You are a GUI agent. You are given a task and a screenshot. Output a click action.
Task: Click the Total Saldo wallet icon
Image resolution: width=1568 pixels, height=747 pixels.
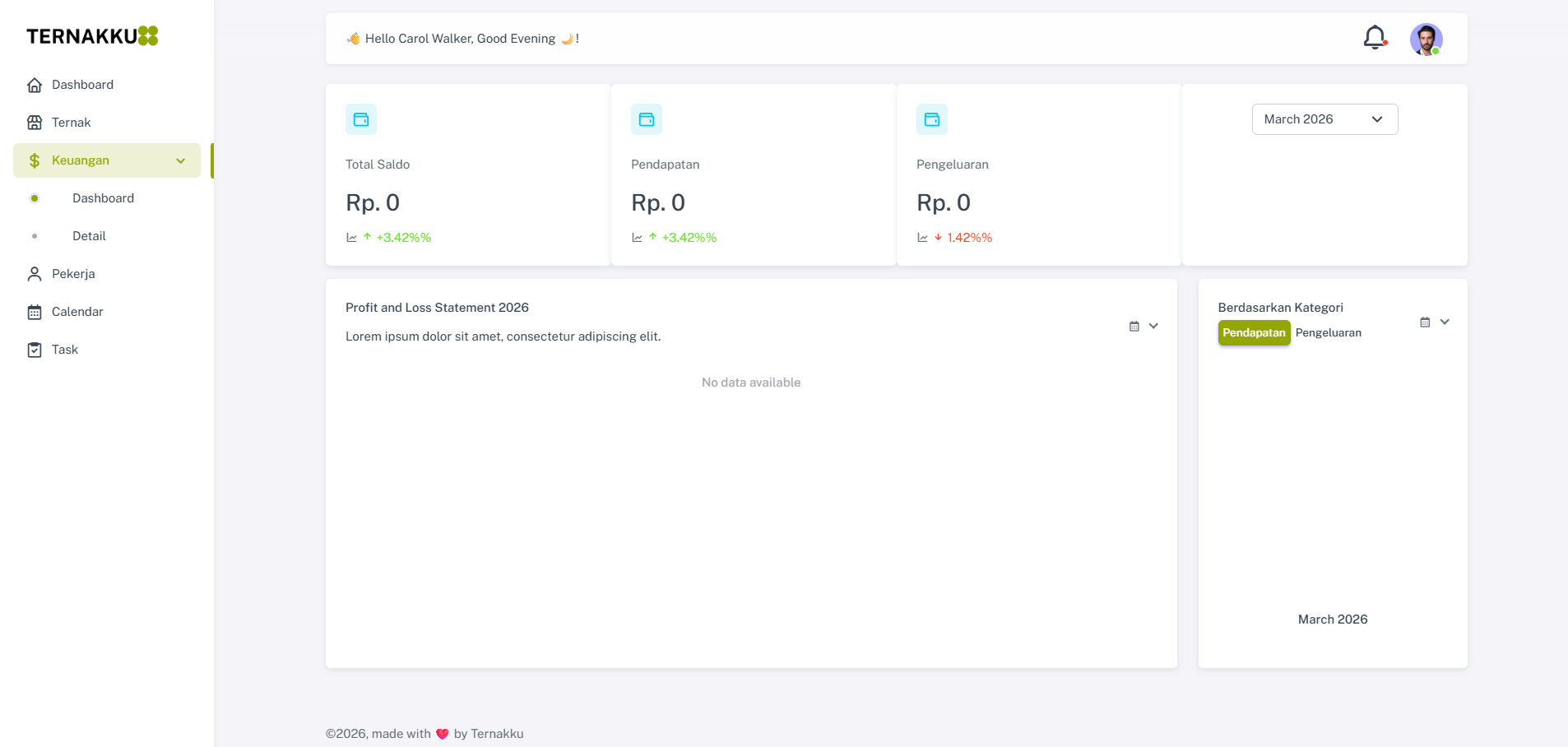coord(361,119)
